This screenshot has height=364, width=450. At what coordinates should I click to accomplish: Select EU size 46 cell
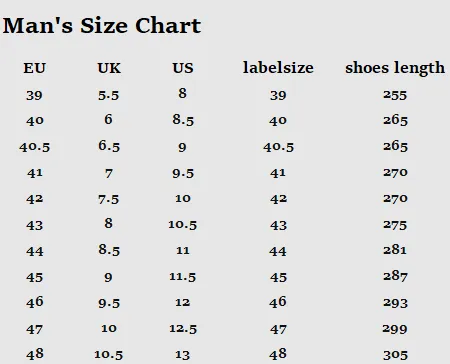coord(35,302)
